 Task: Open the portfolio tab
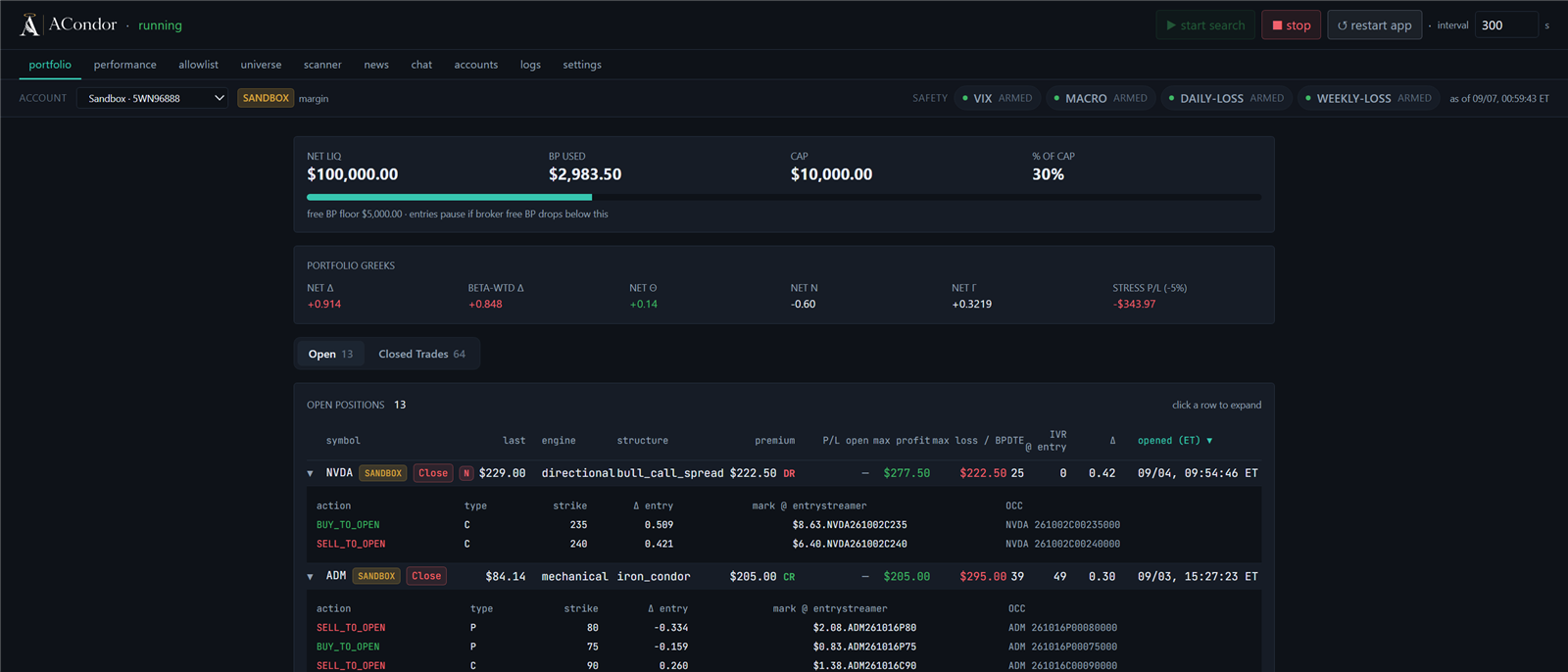pos(50,65)
